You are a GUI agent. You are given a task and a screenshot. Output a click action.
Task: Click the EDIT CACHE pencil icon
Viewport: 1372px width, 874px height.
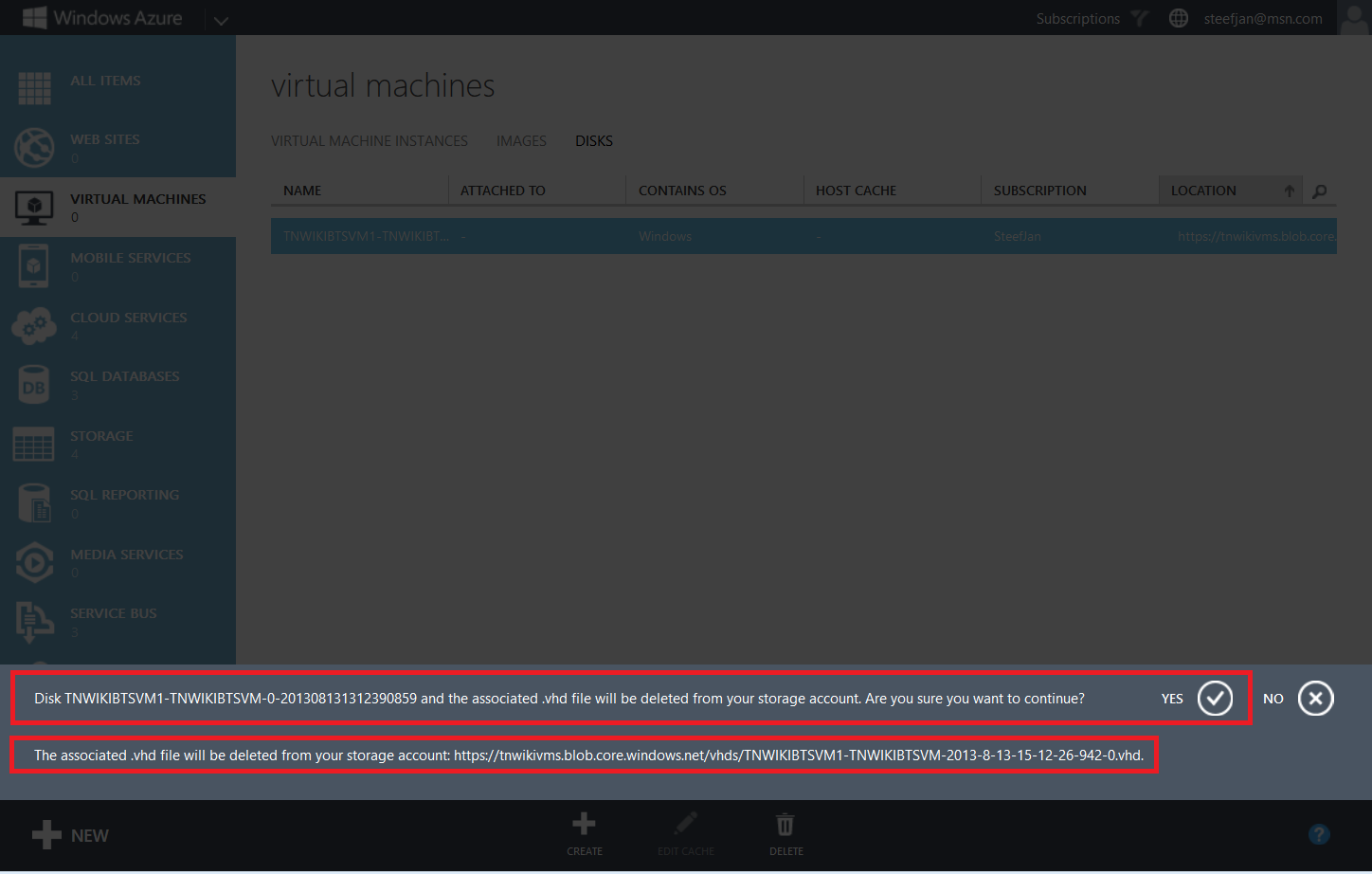coord(686,824)
